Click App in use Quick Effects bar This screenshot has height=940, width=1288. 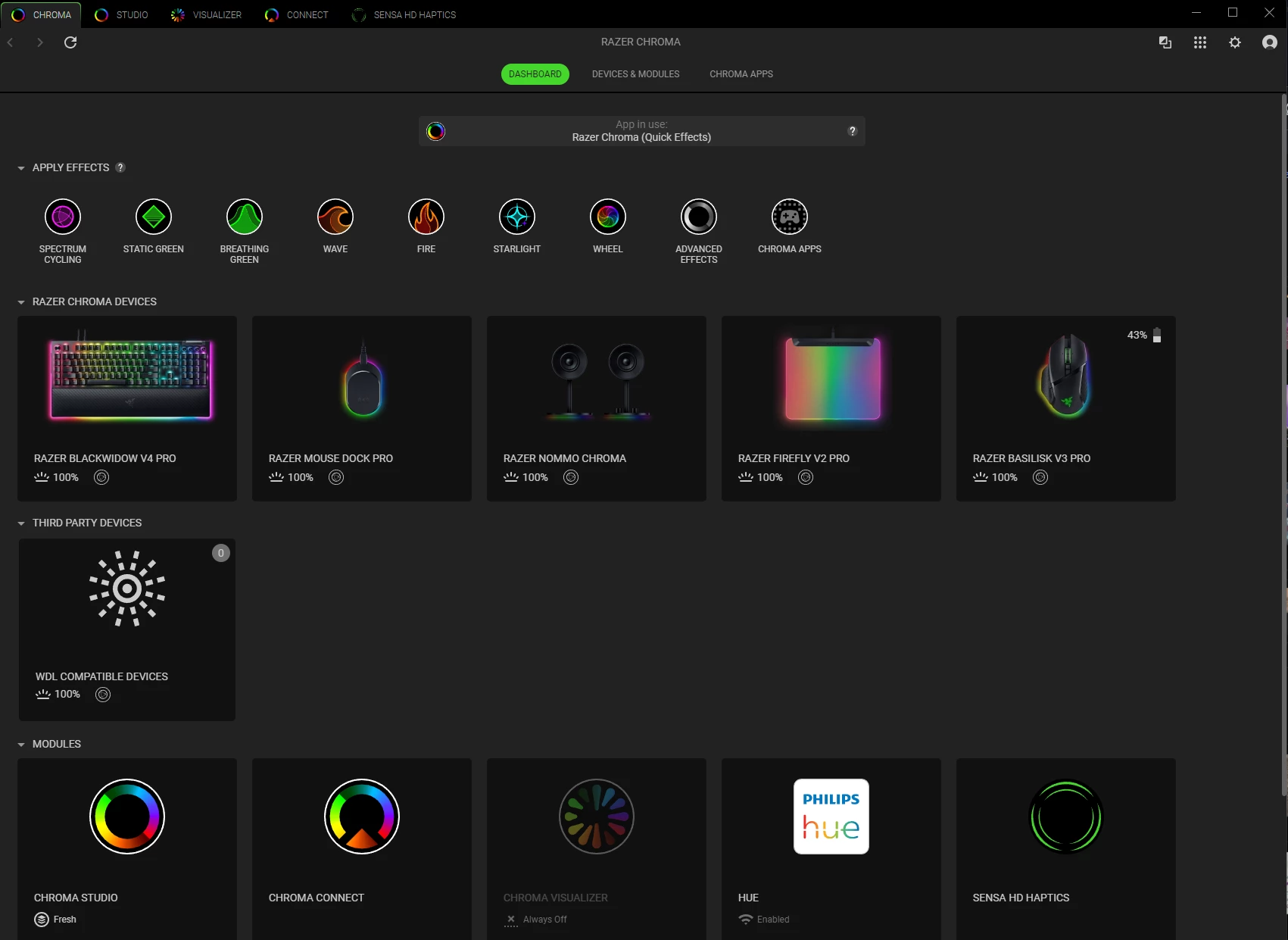[x=642, y=131]
